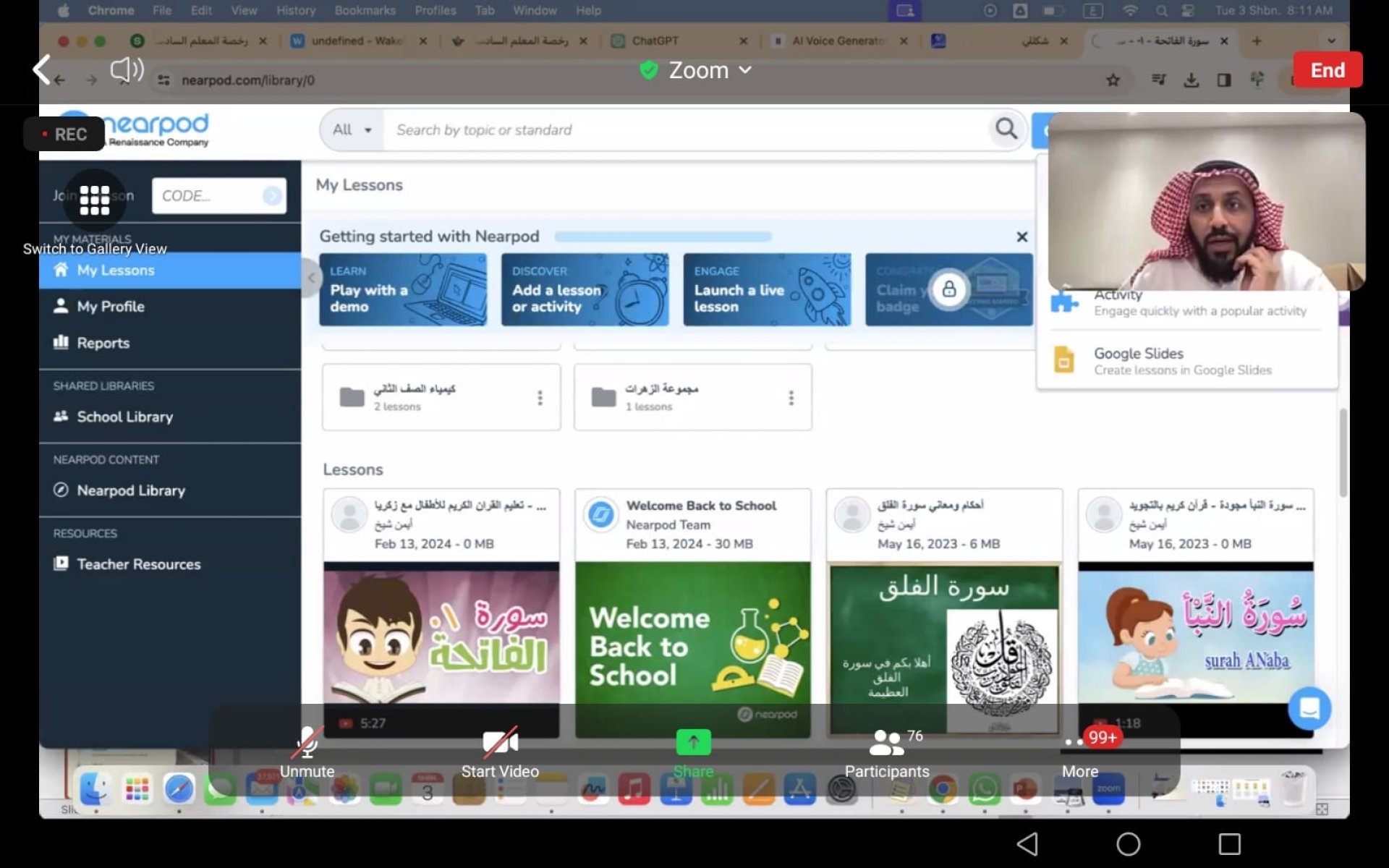Screen dimensions: 1389x868
Task: Submit join code arrow button
Action: pos(273,196)
